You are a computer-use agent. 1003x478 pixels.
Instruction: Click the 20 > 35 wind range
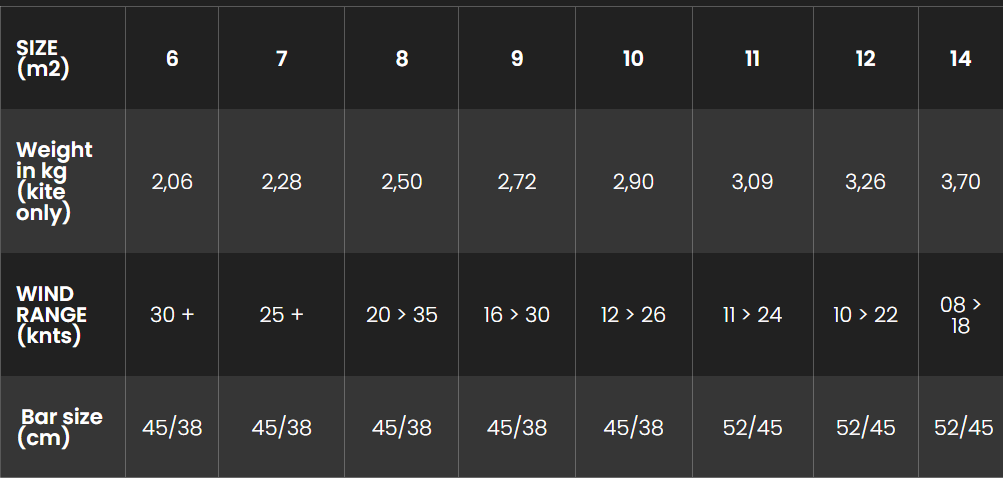click(x=402, y=315)
